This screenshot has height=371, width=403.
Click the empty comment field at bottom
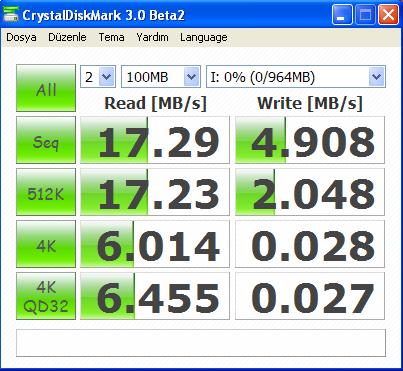(201, 343)
